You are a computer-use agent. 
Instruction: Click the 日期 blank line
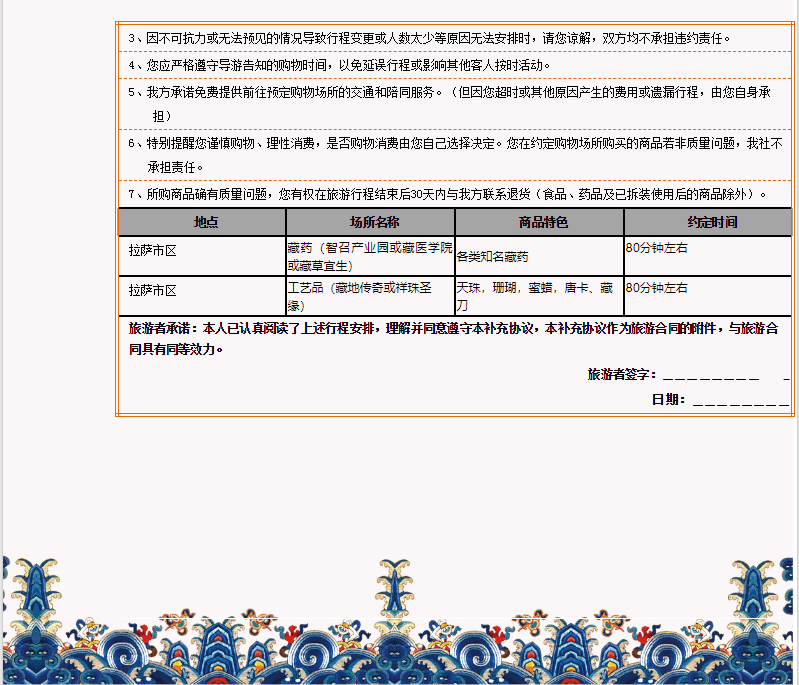click(740, 400)
